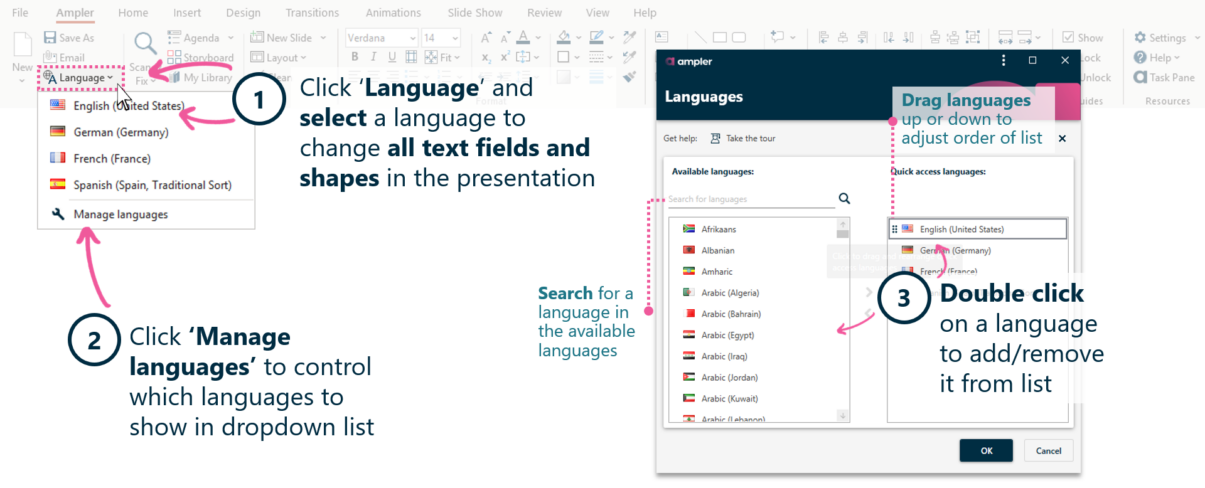The image size is (1205, 488).
Task: Click Take the tour link
Action: point(742,138)
